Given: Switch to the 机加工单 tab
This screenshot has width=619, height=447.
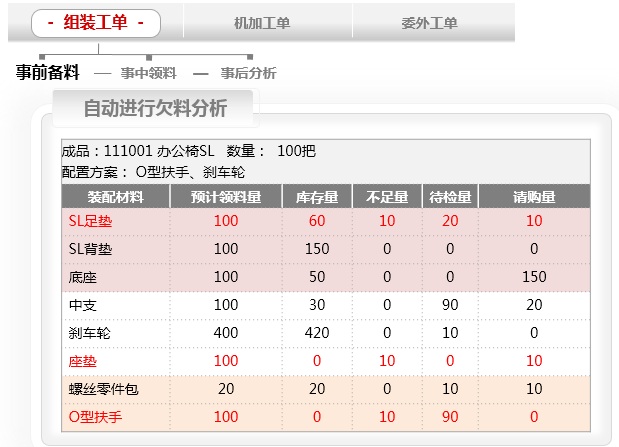Looking at the screenshot, I should tap(261, 23).
